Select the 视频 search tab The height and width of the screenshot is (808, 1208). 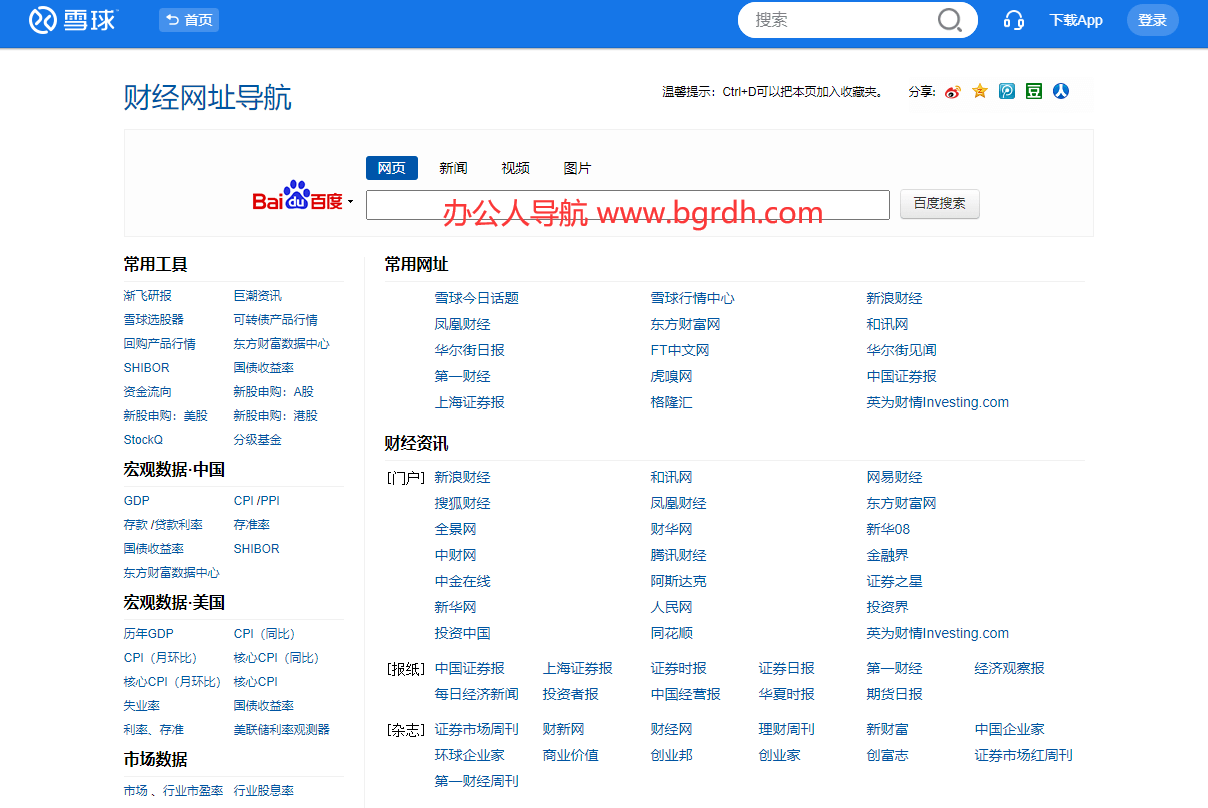pyautogui.click(x=515, y=168)
